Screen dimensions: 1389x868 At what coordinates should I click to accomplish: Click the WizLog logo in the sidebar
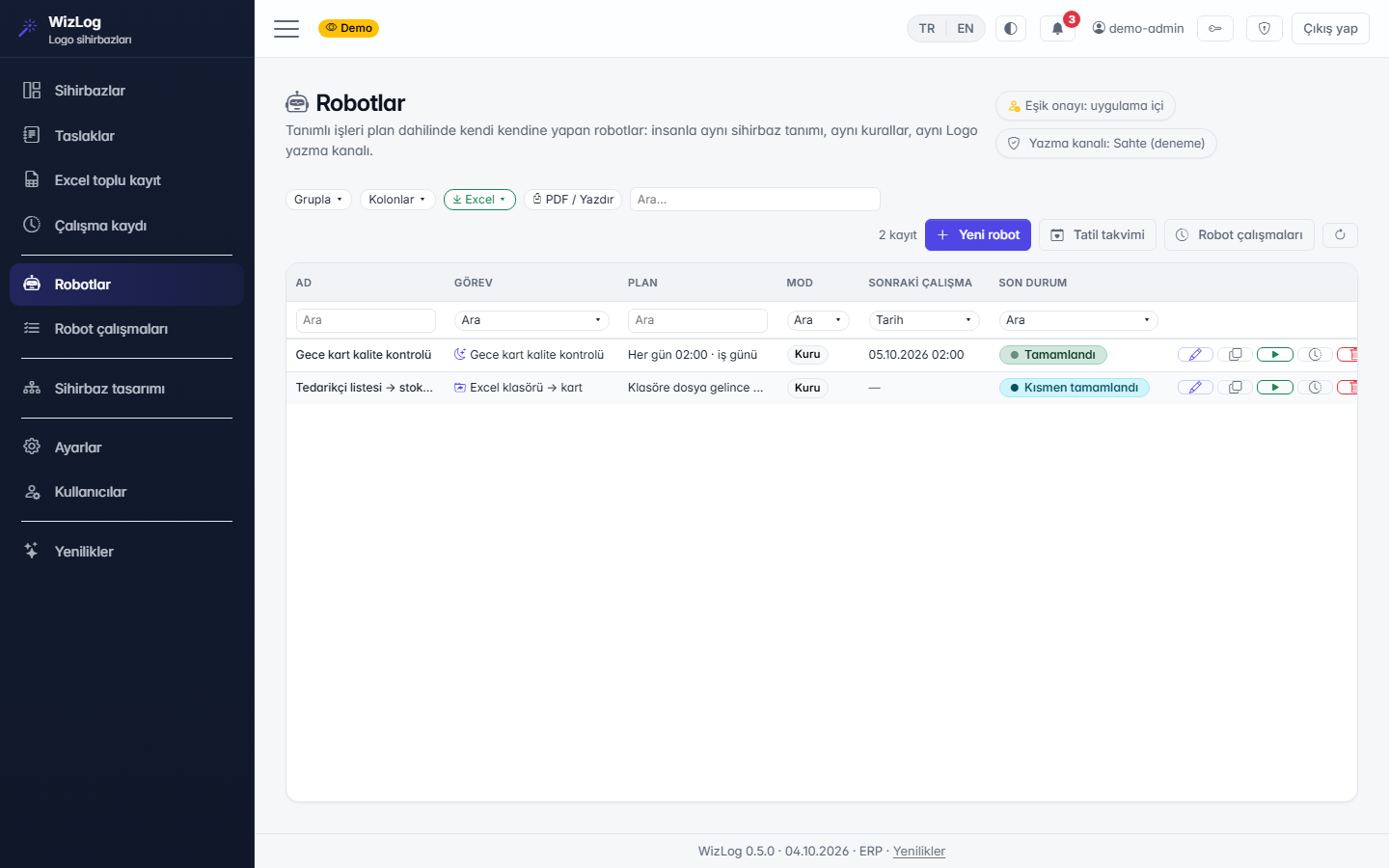(x=74, y=29)
